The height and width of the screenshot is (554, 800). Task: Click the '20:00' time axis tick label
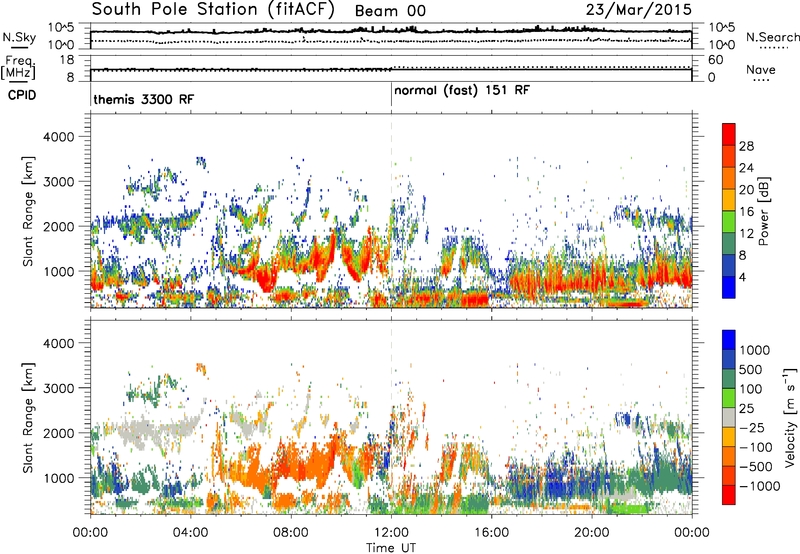click(592, 533)
